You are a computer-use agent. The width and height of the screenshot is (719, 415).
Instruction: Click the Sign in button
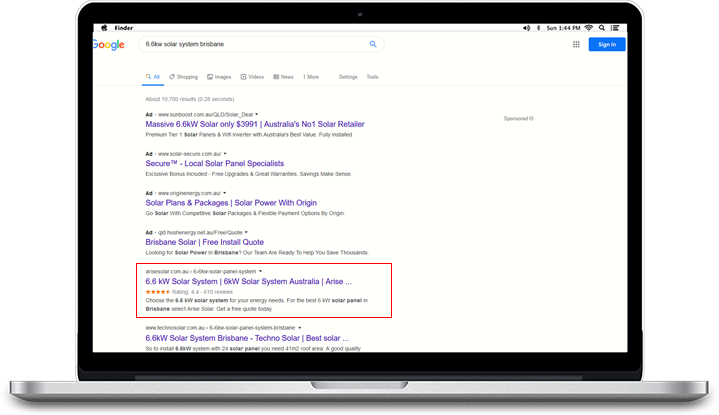(607, 44)
